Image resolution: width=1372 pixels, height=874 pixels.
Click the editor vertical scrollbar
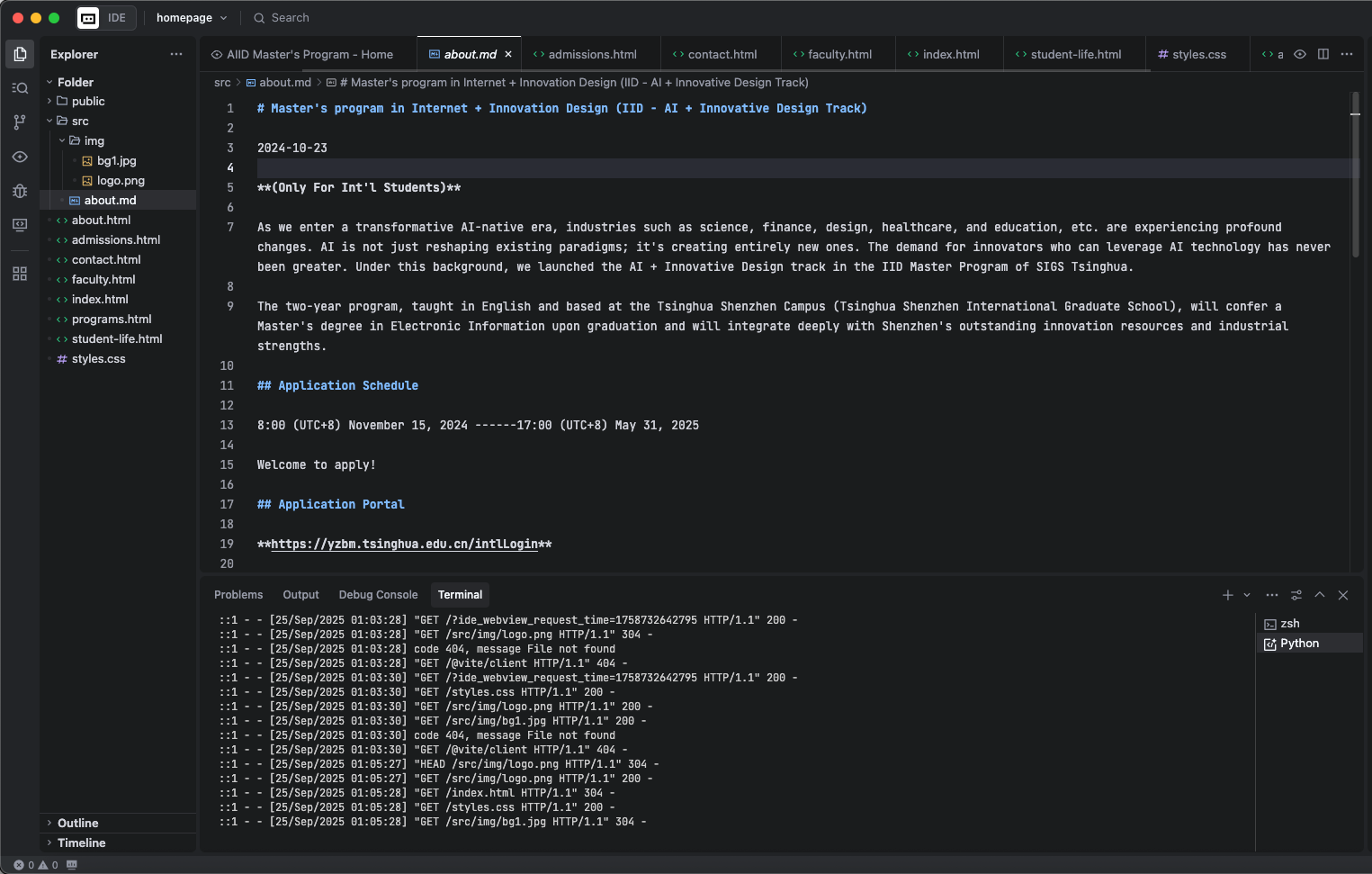click(1355, 180)
